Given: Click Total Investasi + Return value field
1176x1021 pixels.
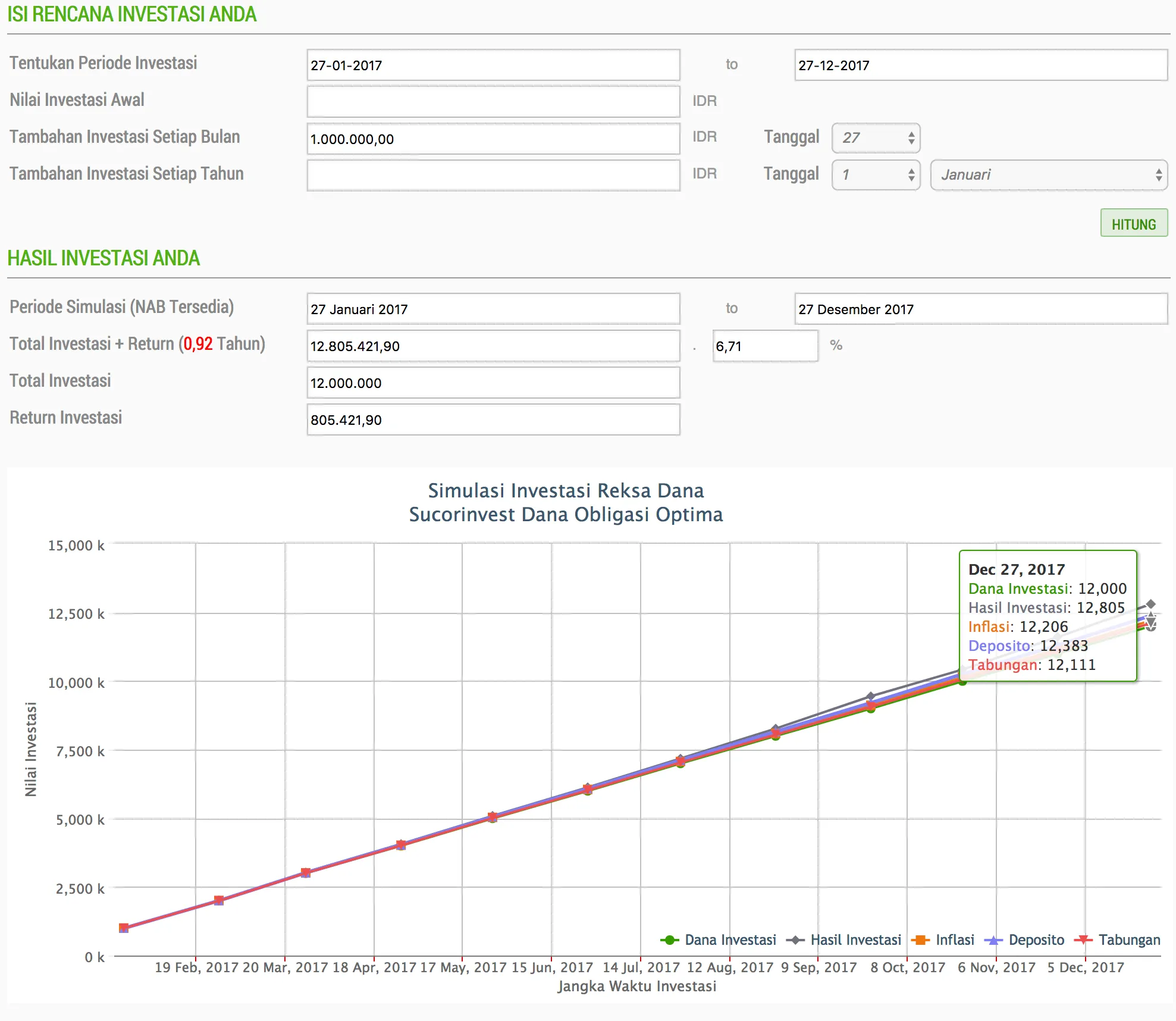Looking at the screenshot, I should tap(493, 346).
